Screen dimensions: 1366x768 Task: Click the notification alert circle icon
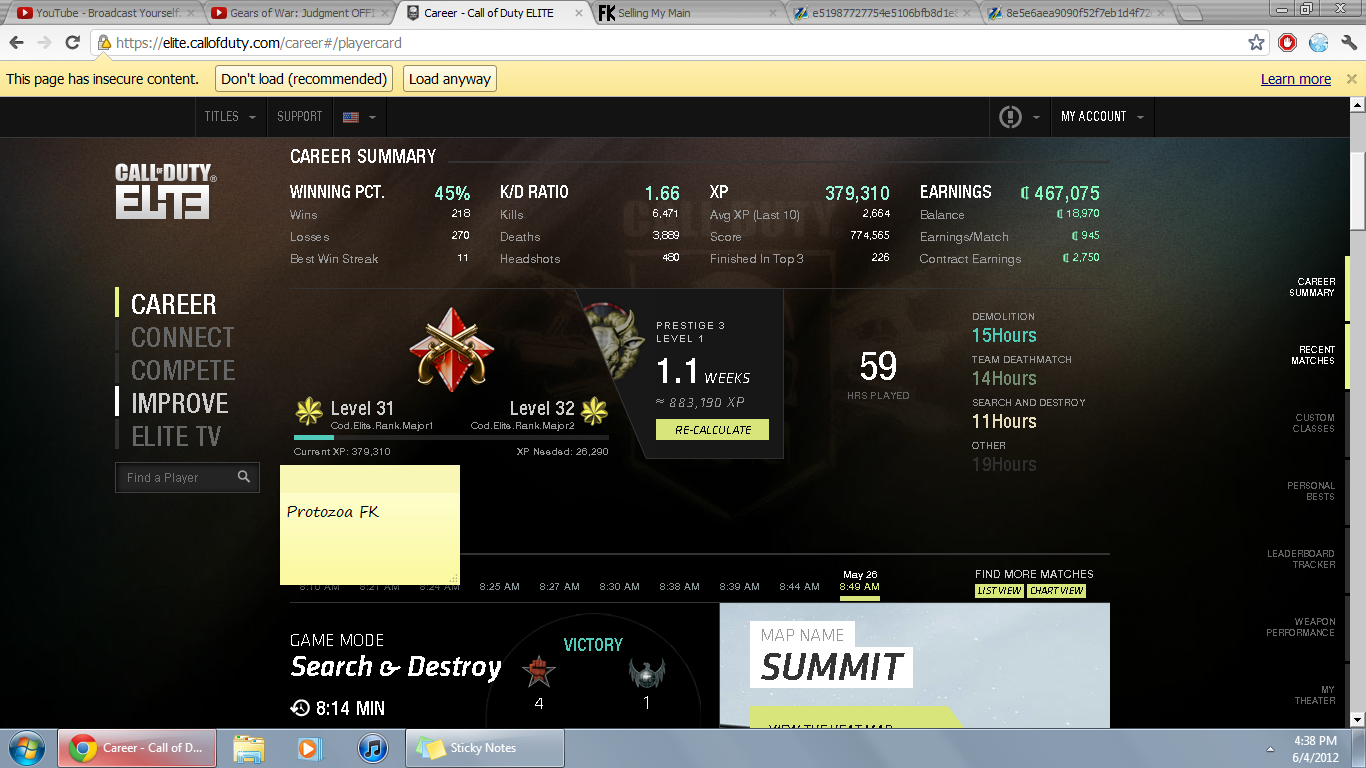(1010, 117)
